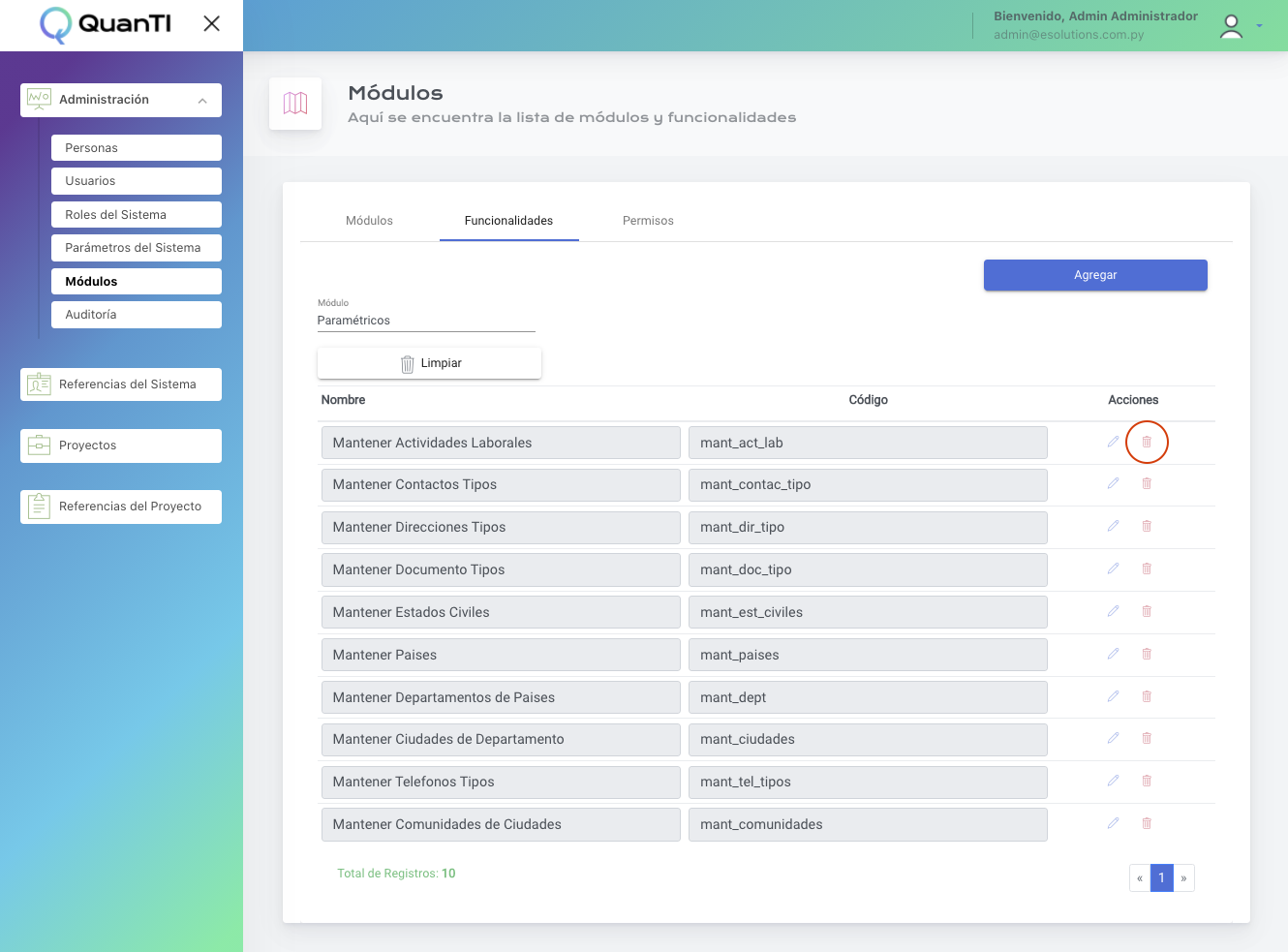Open the Permisos tab
The height and width of the screenshot is (952, 1288).
click(648, 221)
